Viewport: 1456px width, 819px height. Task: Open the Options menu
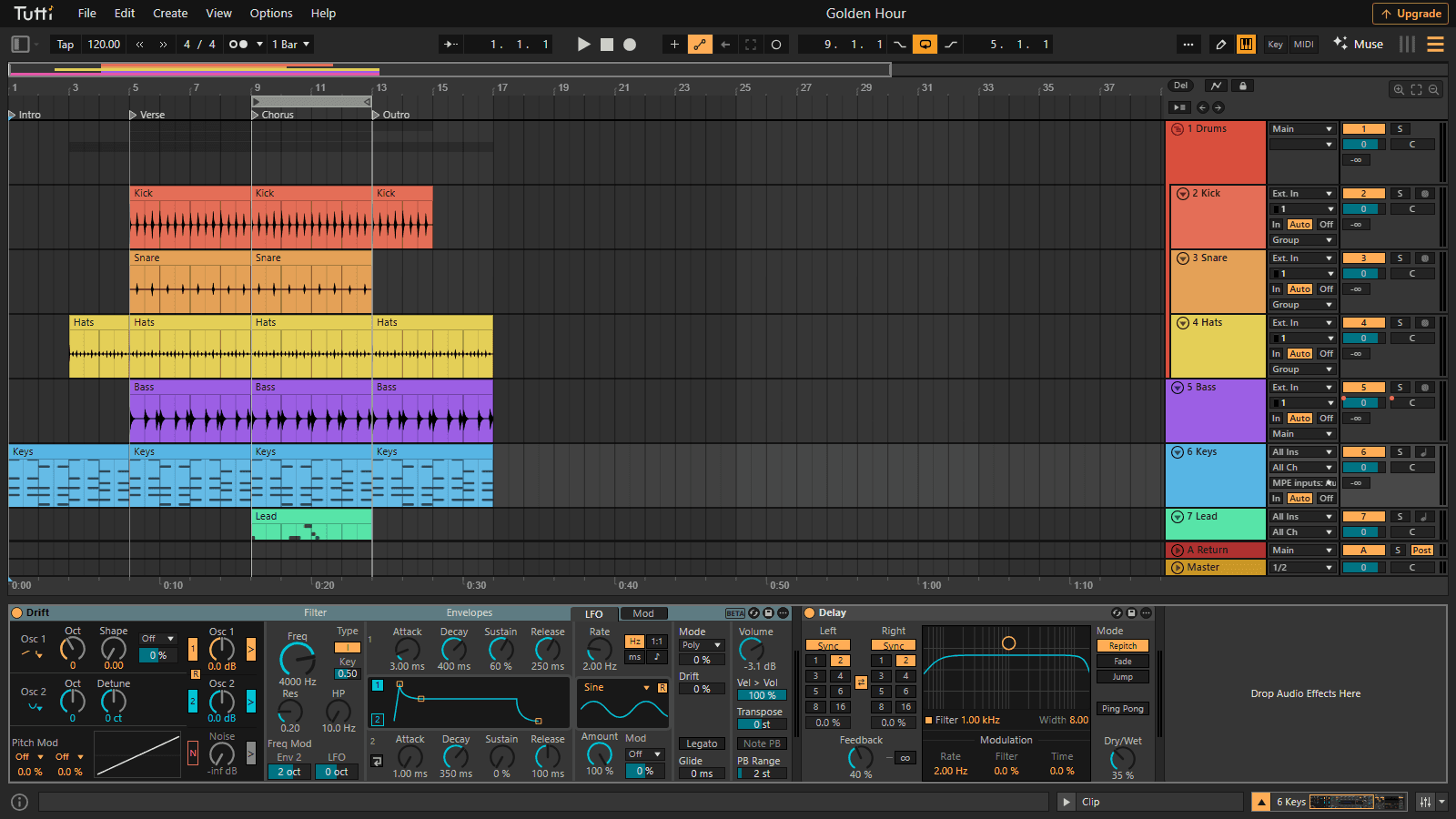click(271, 14)
